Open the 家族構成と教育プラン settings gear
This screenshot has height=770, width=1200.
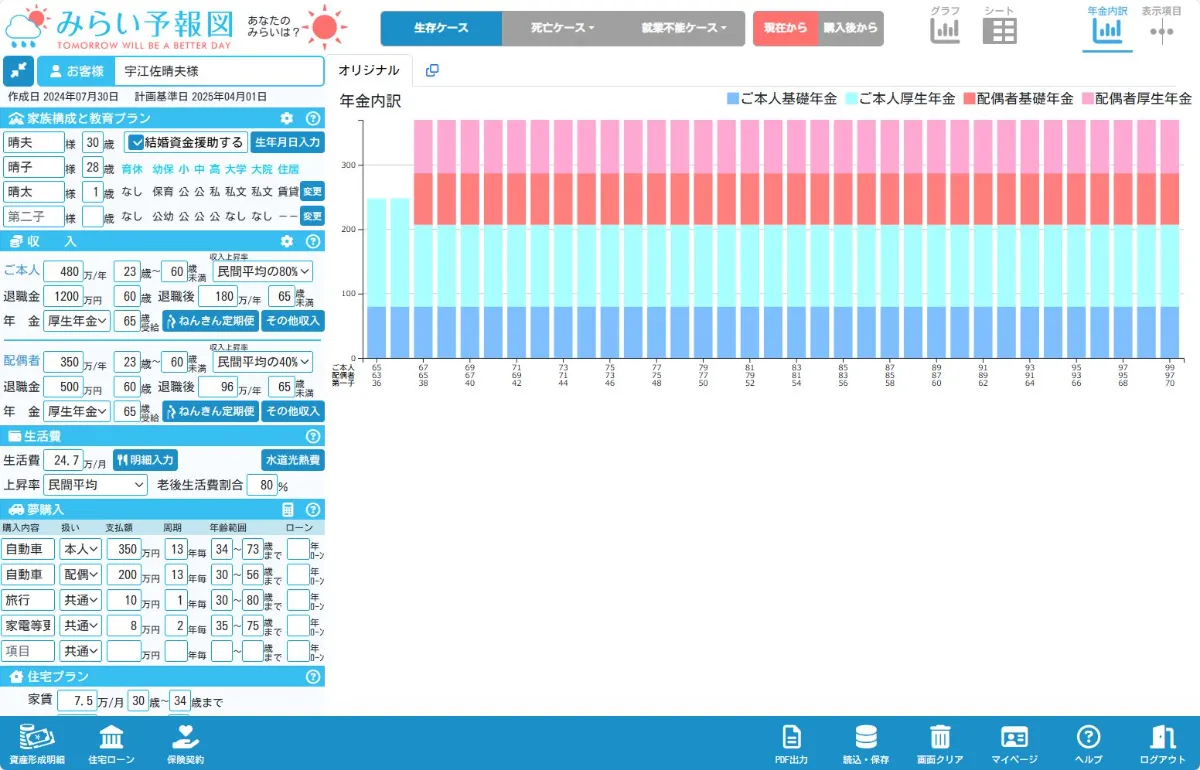click(287, 118)
